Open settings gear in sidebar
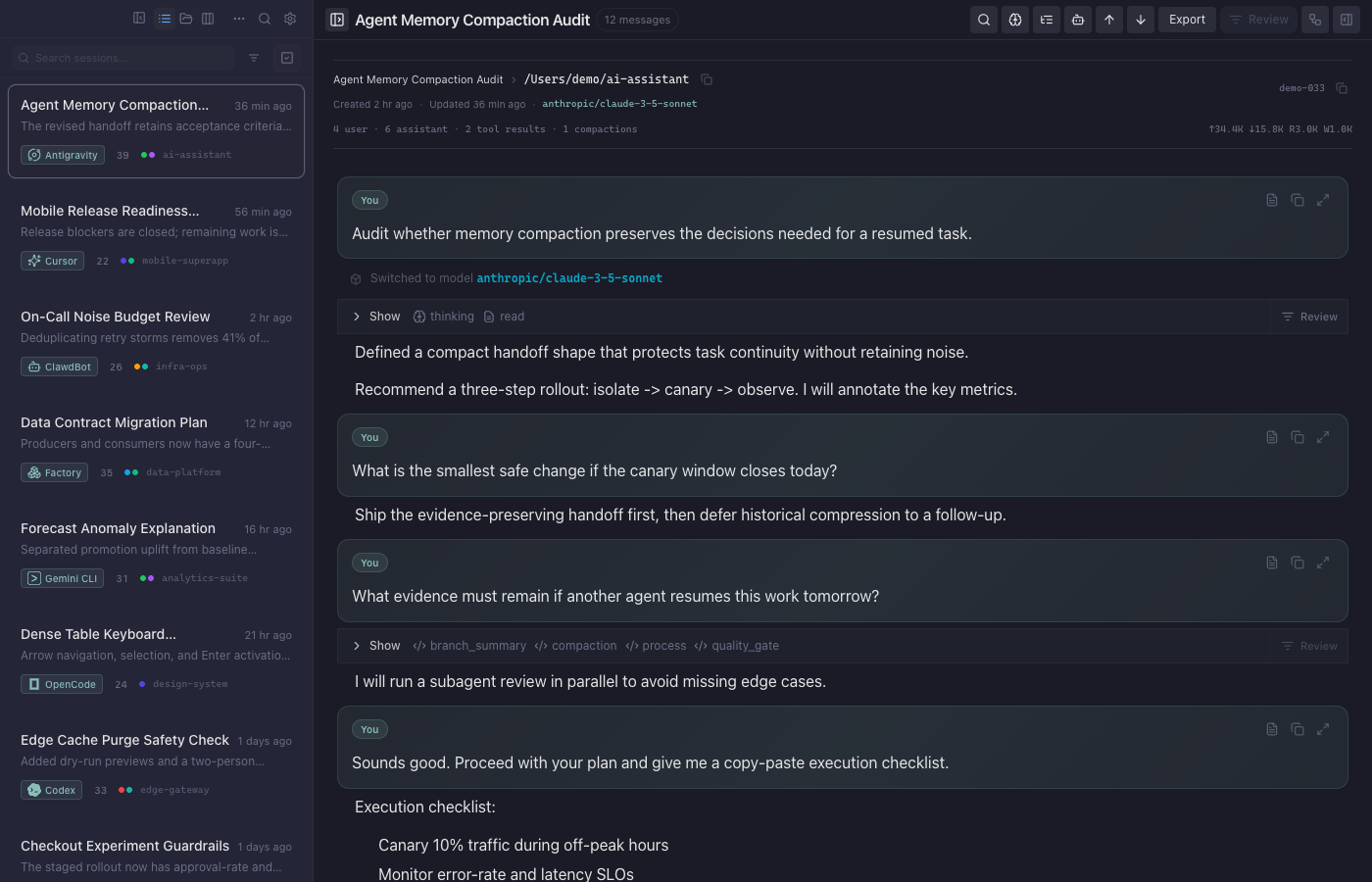This screenshot has height=882, width=1372. click(x=290, y=19)
